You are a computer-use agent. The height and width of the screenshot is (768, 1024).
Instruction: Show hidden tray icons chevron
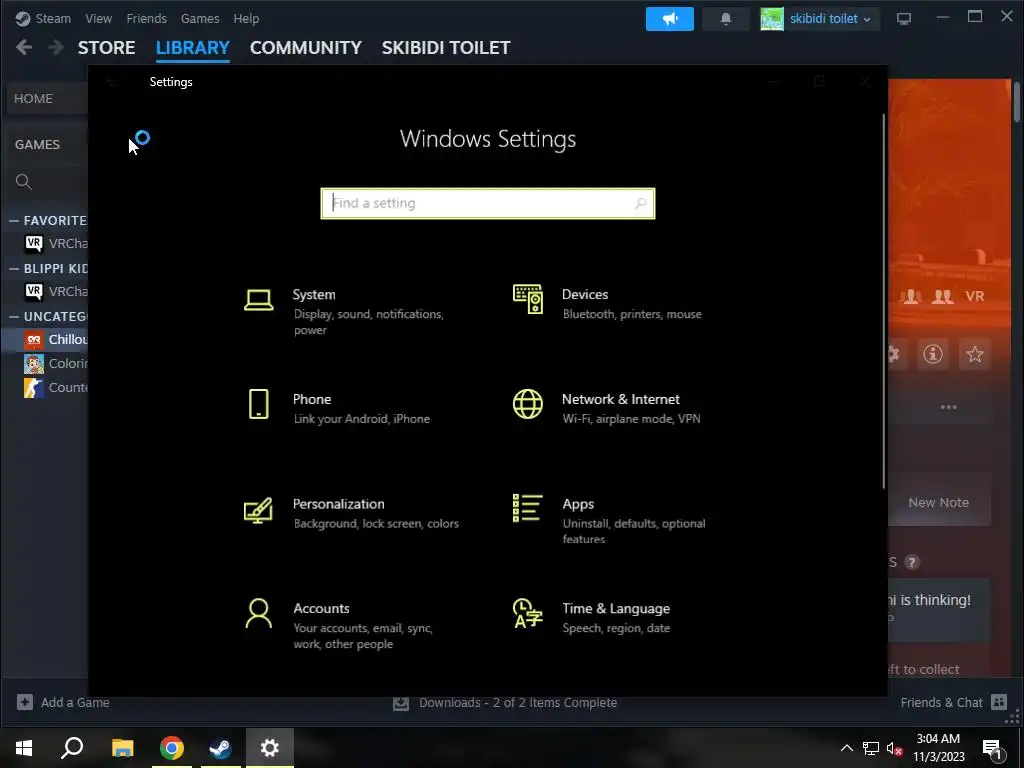846,748
